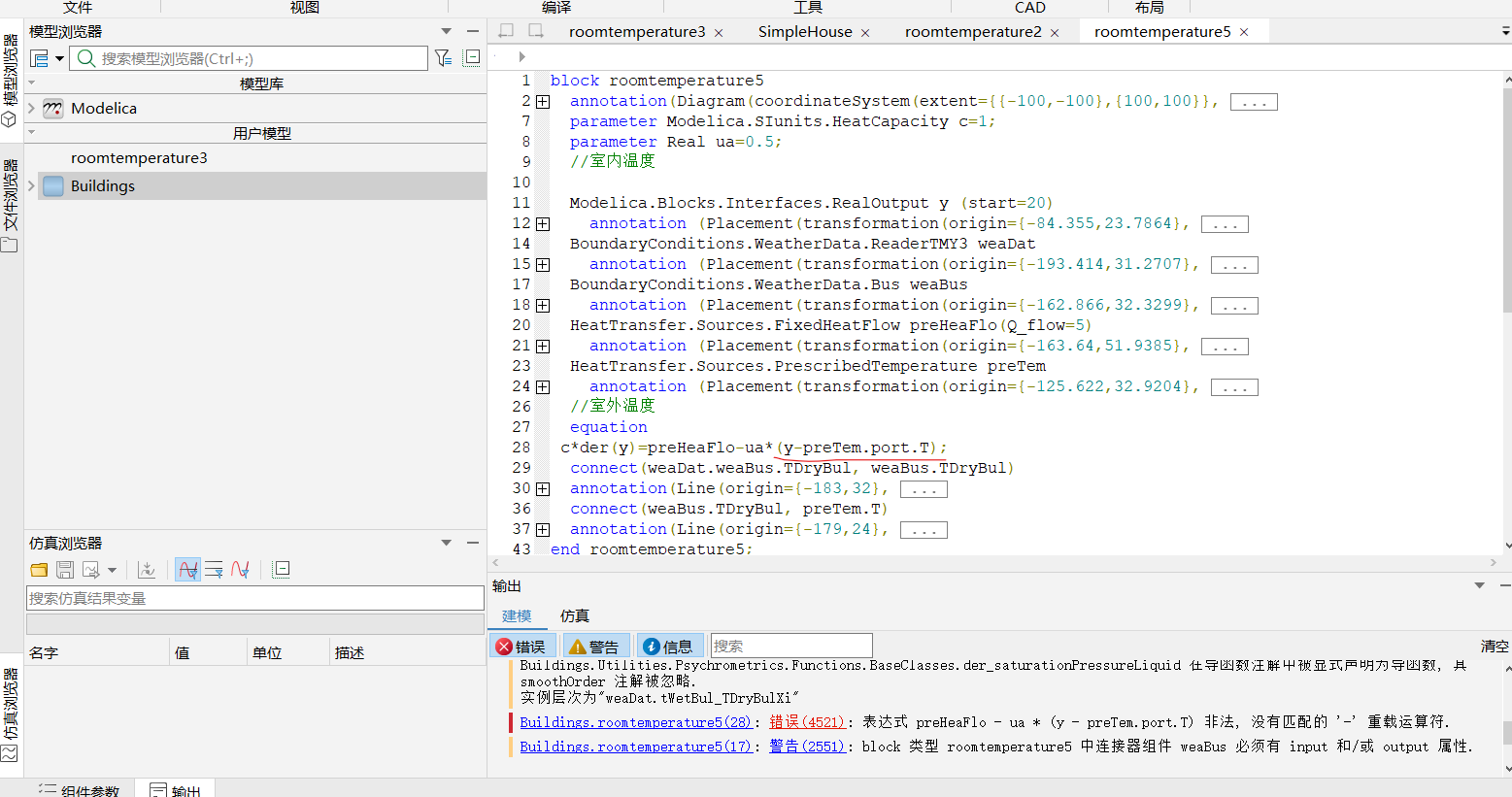Open link Buildings.roomtemperature5(17)
1512x797 pixels.
(x=636, y=747)
